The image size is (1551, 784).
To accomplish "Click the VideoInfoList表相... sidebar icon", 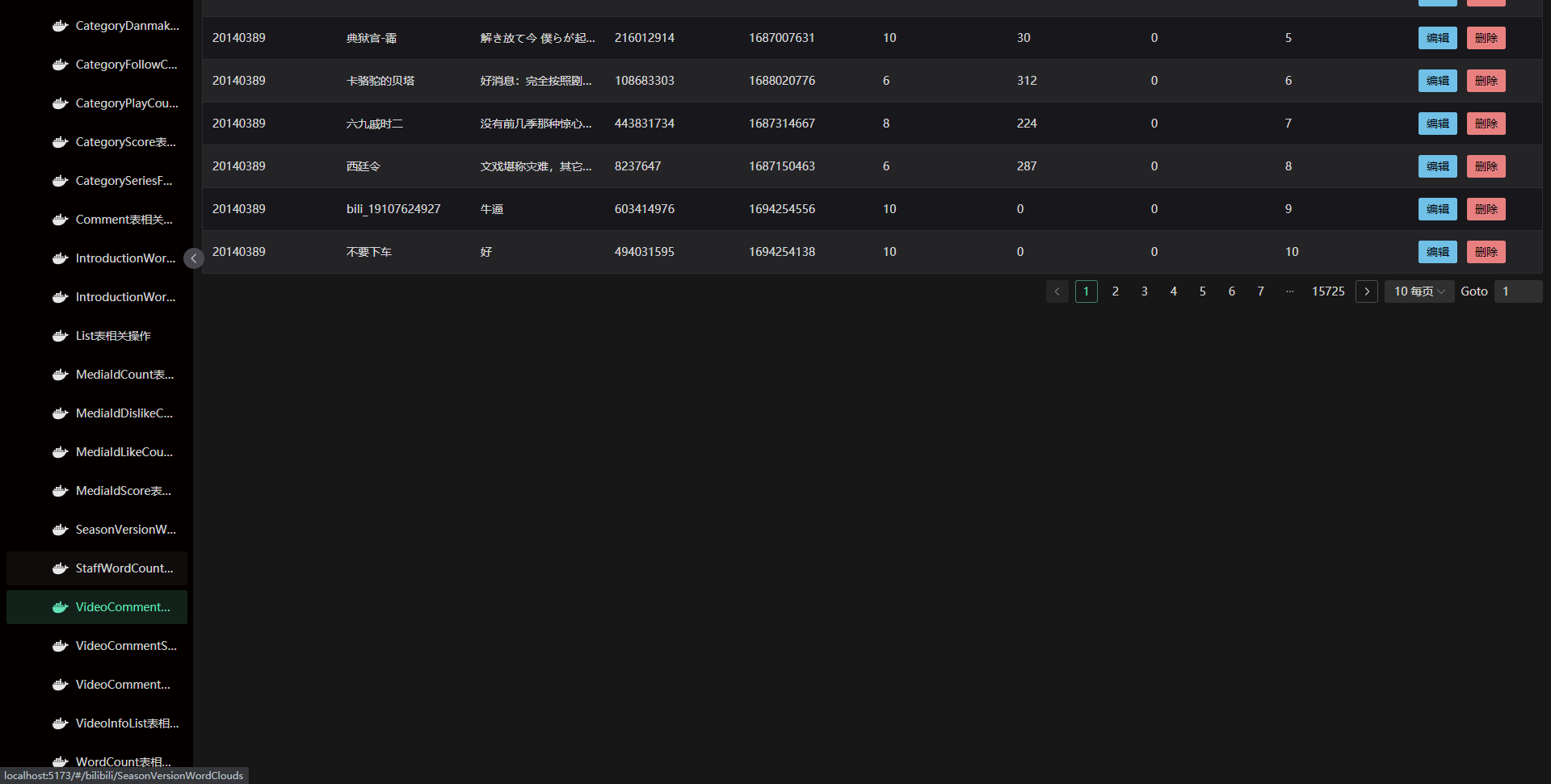I will (x=60, y=723).
